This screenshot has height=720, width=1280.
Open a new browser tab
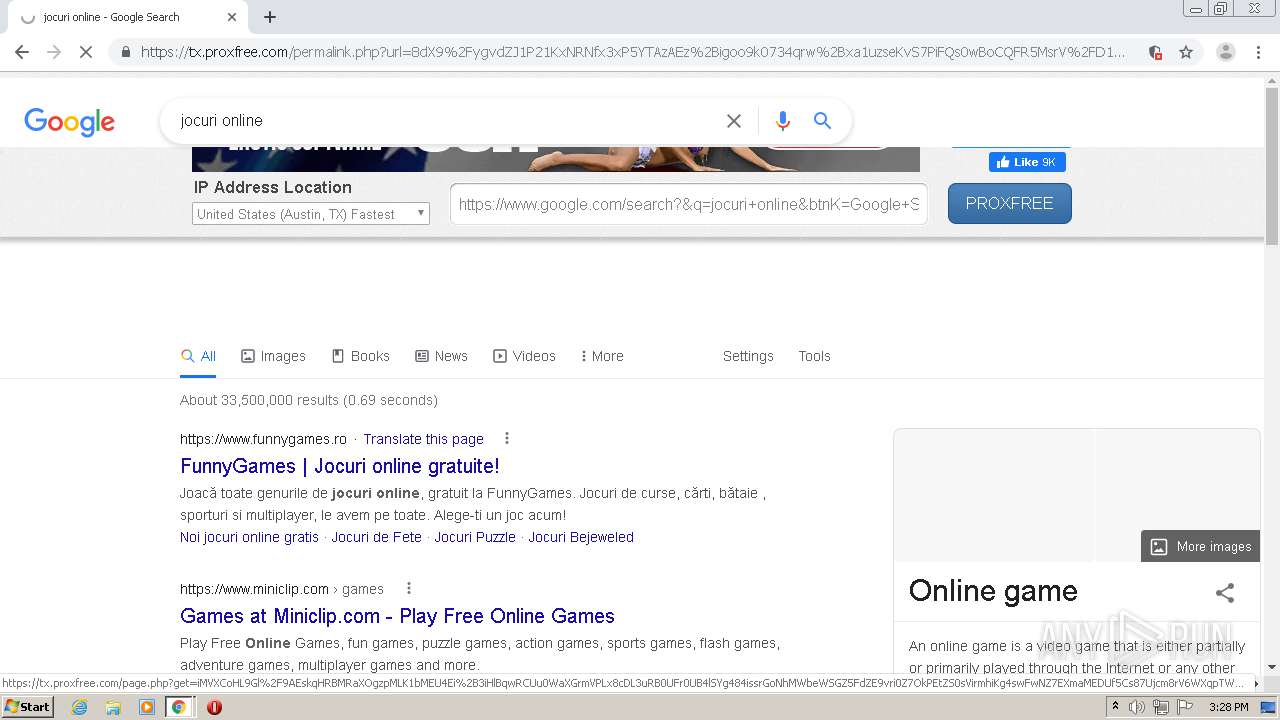point(270,17)
